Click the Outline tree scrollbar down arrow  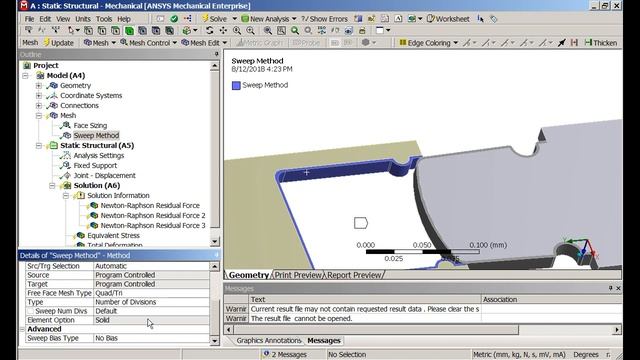click(215, 242)
